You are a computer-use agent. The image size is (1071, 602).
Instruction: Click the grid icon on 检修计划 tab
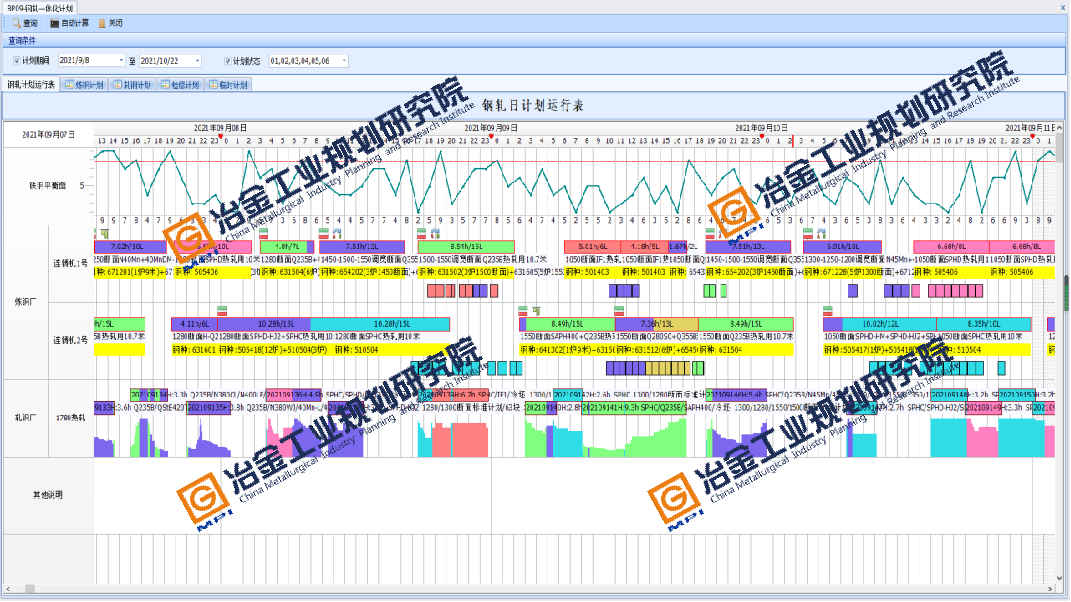[165, 85]
